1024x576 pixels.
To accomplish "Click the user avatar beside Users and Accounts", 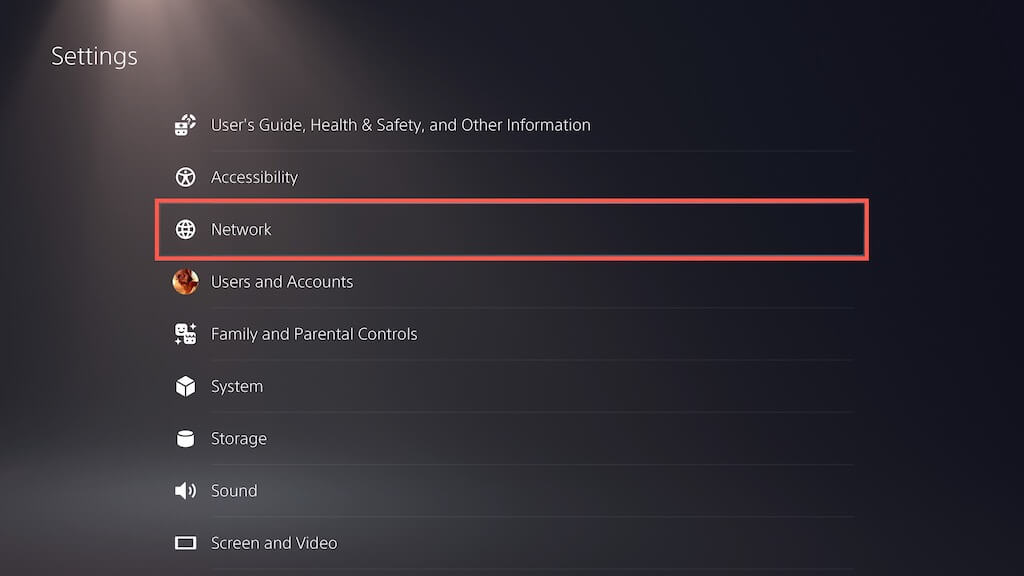I will 185,282.
